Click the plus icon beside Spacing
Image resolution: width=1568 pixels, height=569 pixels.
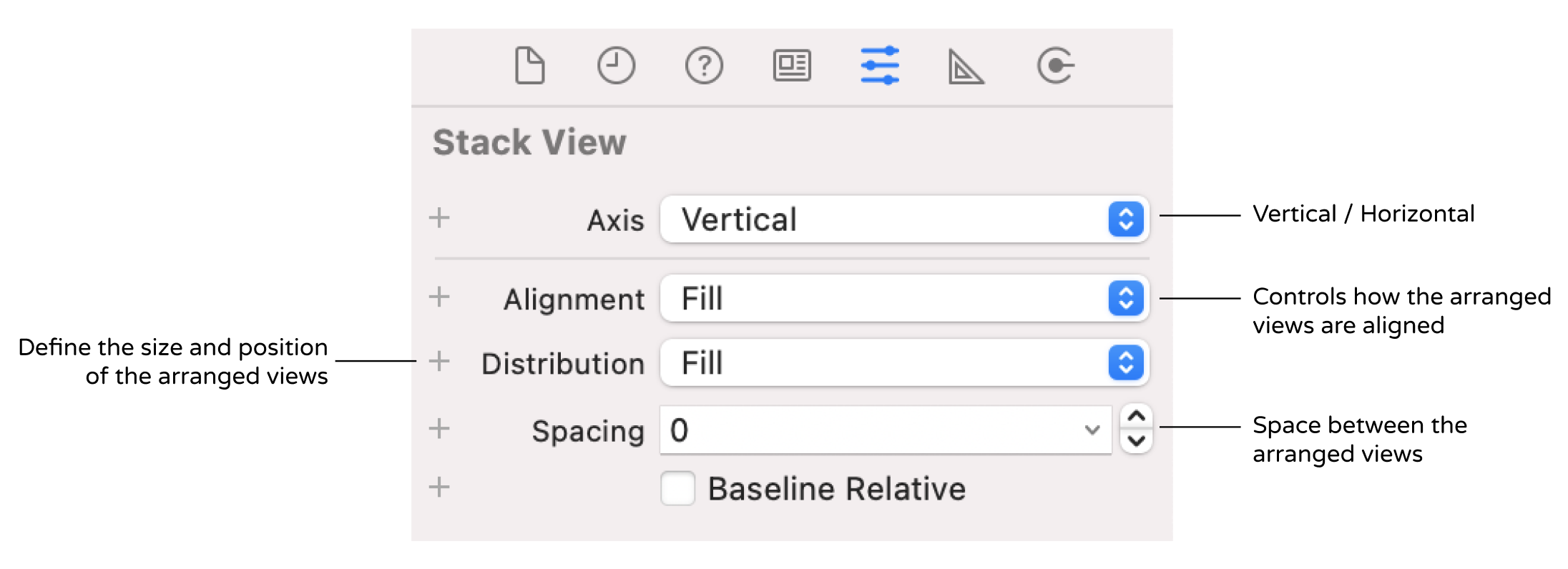point(439,428)
